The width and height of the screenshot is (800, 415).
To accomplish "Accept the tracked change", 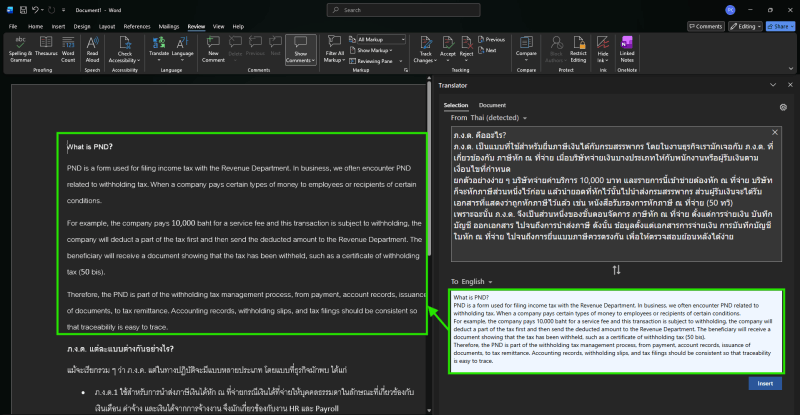I will coord(447,47).
